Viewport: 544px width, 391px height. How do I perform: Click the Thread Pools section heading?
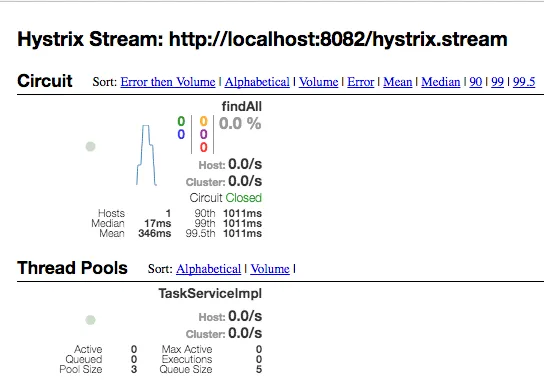point(73,268)
